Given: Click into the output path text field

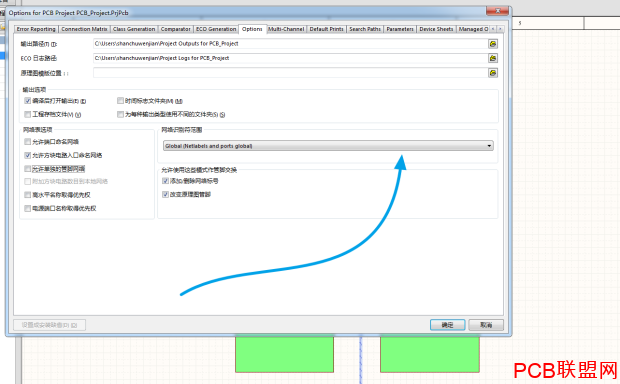Looking at the screenshot, I should (290, 44).
